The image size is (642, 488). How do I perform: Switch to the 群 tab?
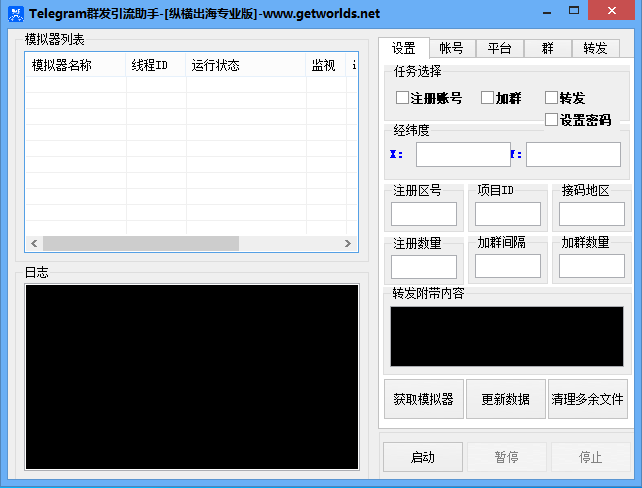point(548,48)
